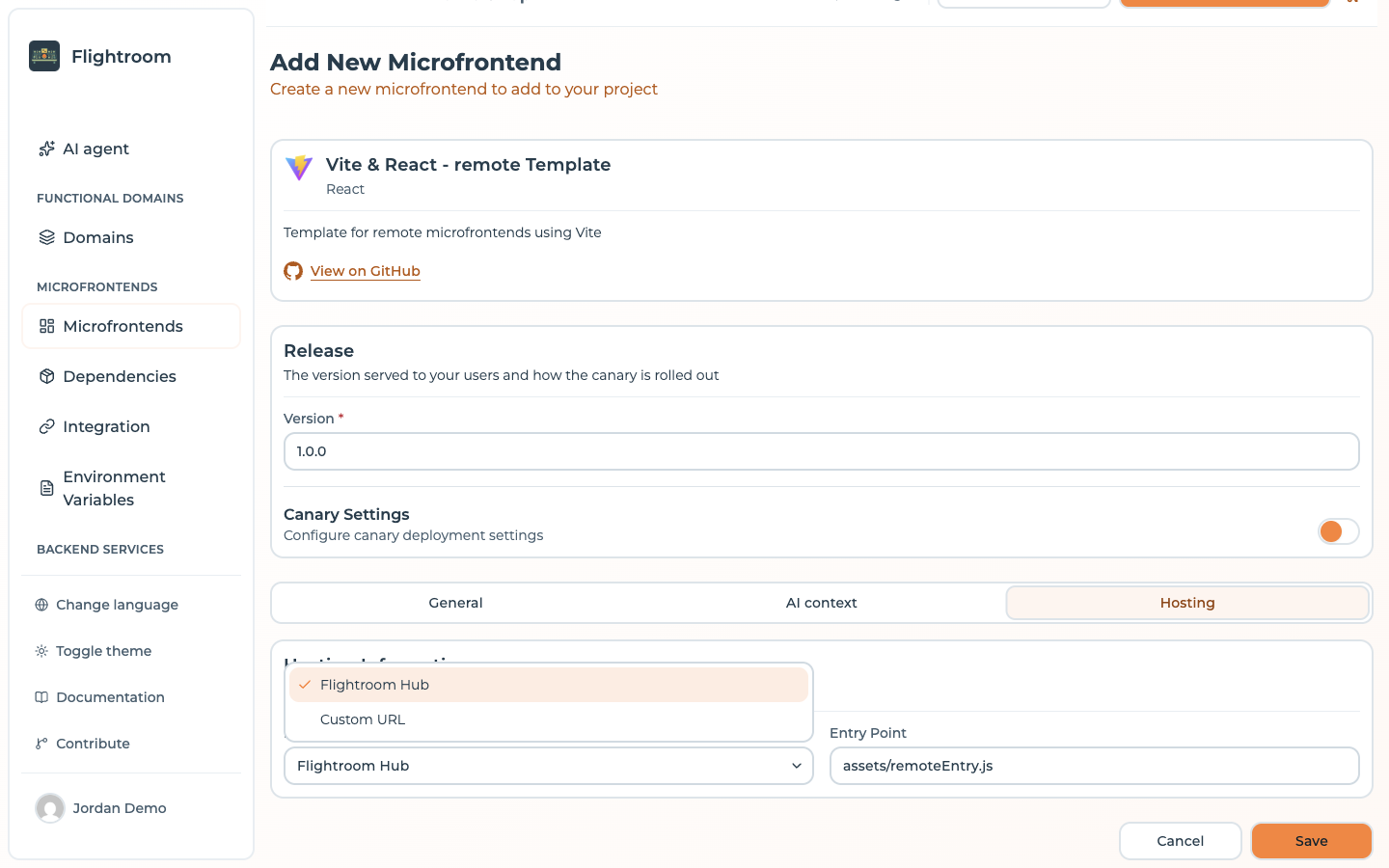1389x868 pixels.
Task: Click the Microfrontends sidebar label
Action: coord(123,326)
